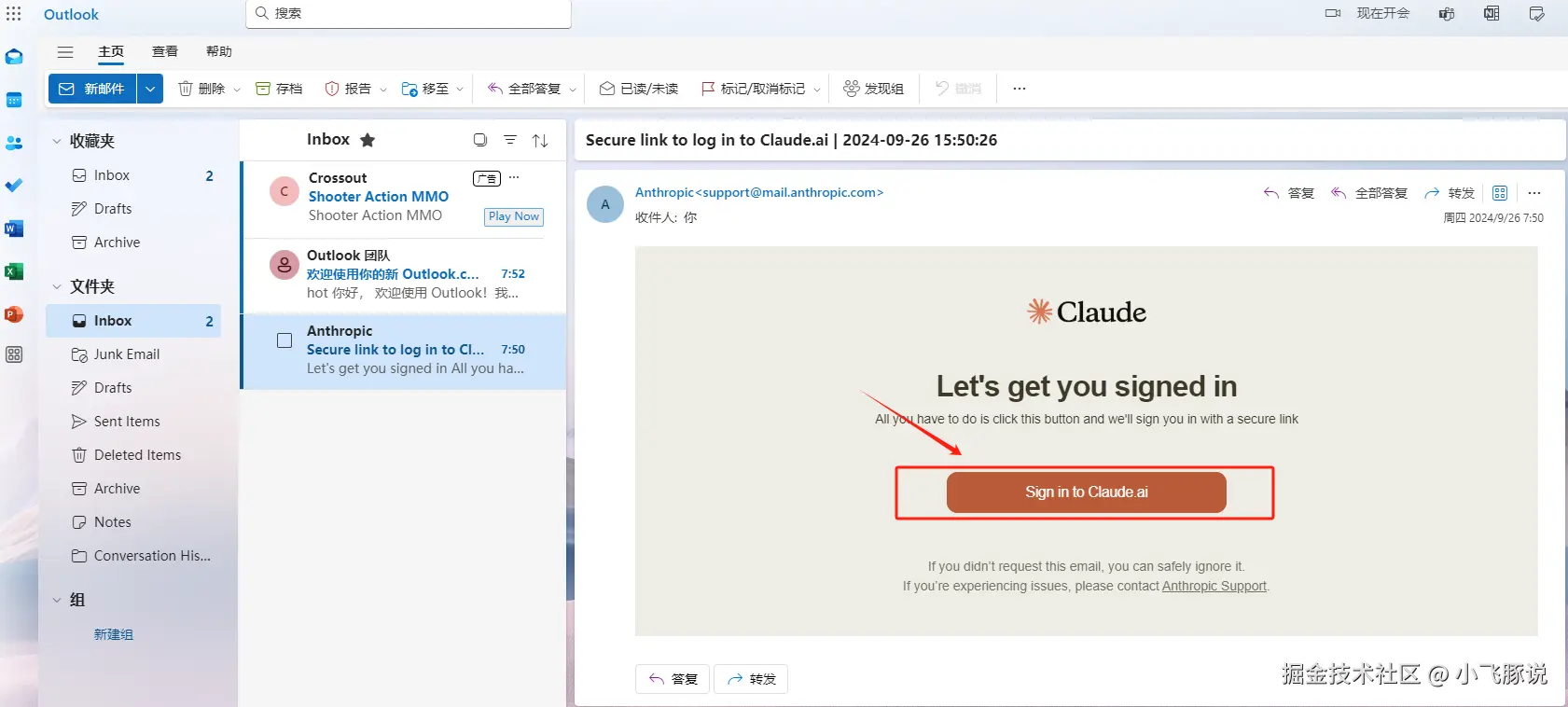Image resolution: width=1568 pixels, height=707 pixels.
Task: Open Sent Items folder
Action: tap(134, 422)
